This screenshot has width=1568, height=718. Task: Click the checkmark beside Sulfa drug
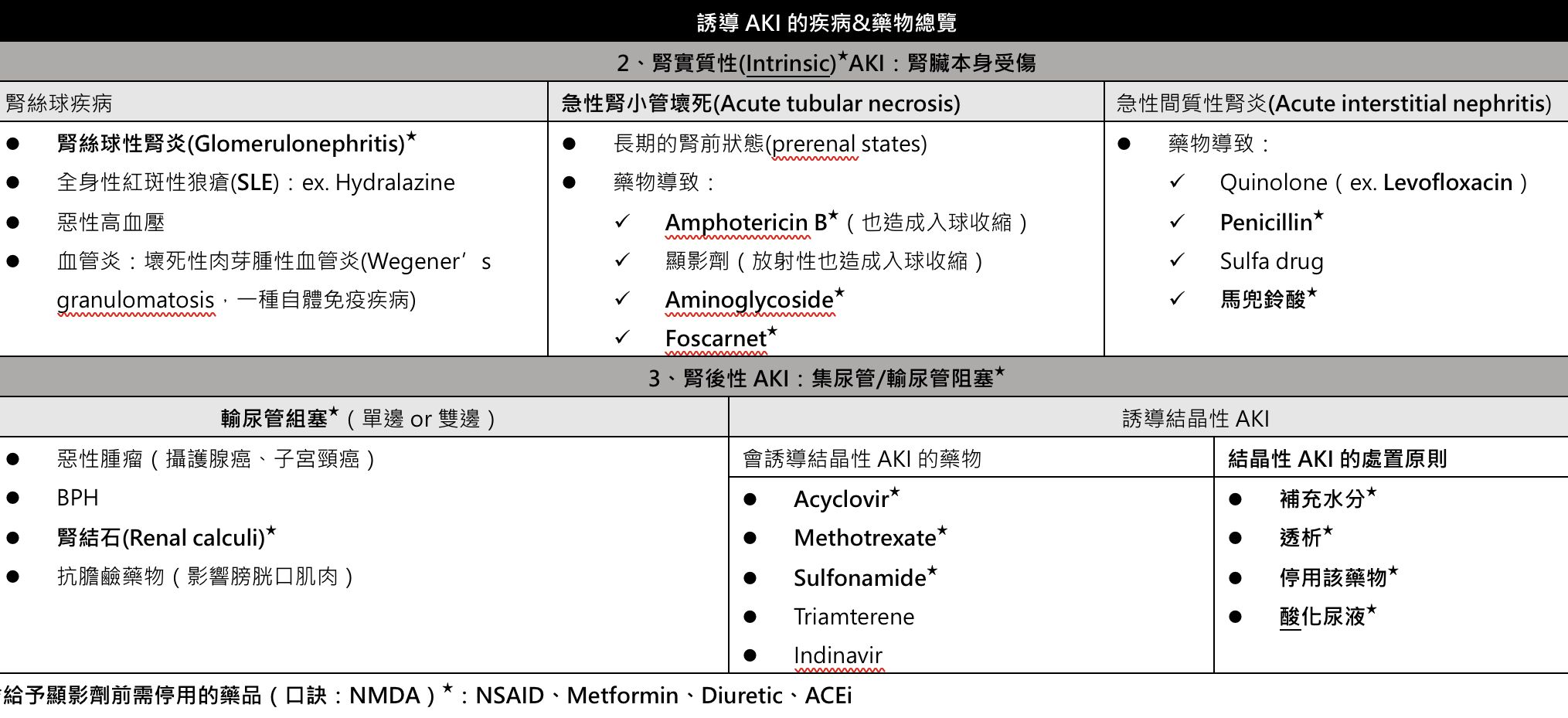coord(1176,260)
